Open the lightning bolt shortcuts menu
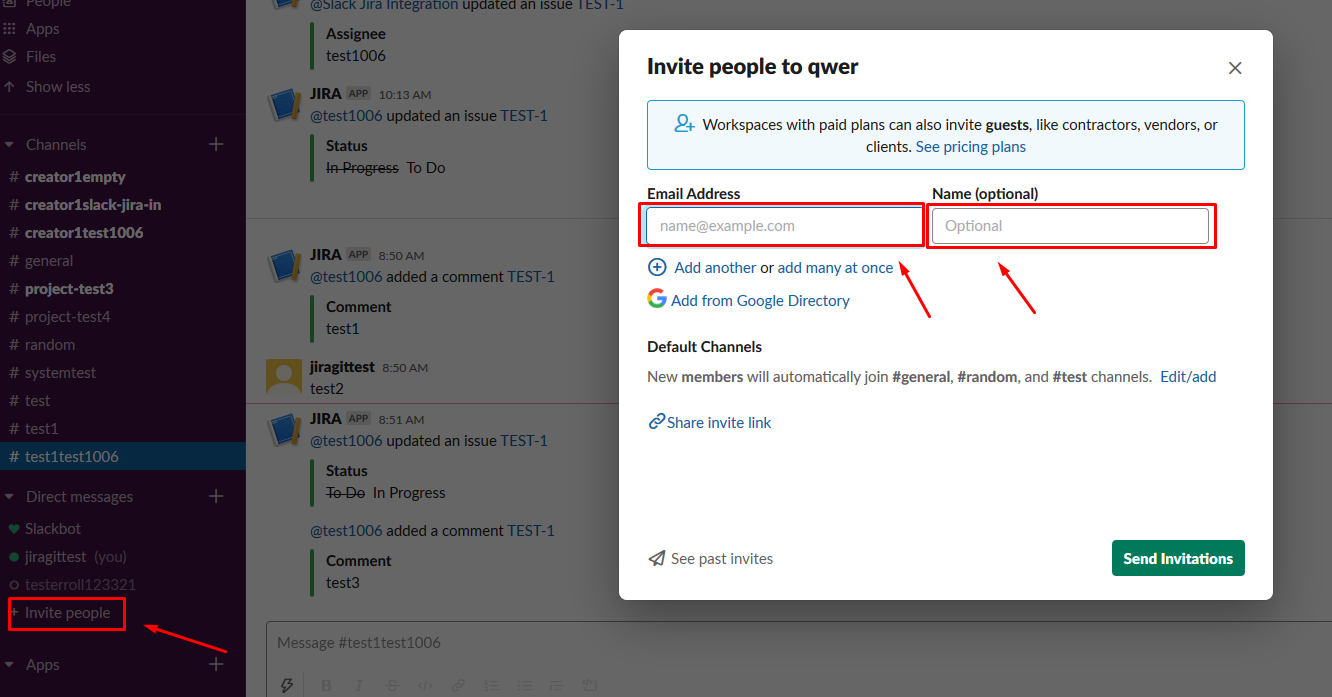Viewport: 1332px width, 697px height. point(287,686)
